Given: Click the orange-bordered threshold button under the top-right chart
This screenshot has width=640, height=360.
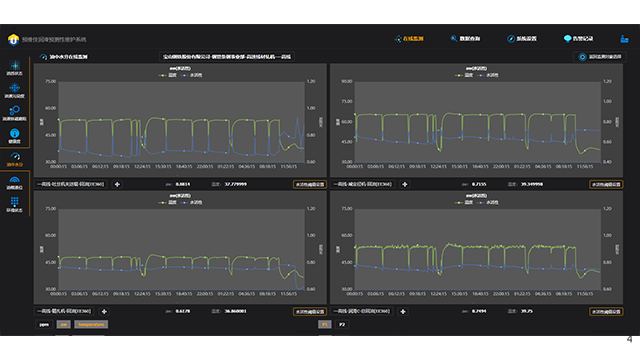Looking at the screenshot, I should tap(606, 184).
